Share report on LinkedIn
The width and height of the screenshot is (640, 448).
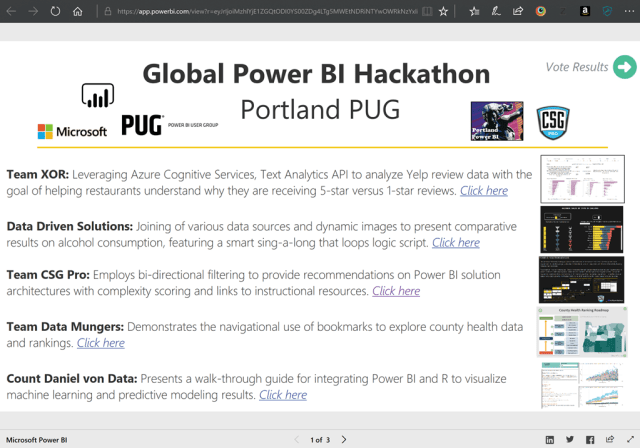click(550, 439)
